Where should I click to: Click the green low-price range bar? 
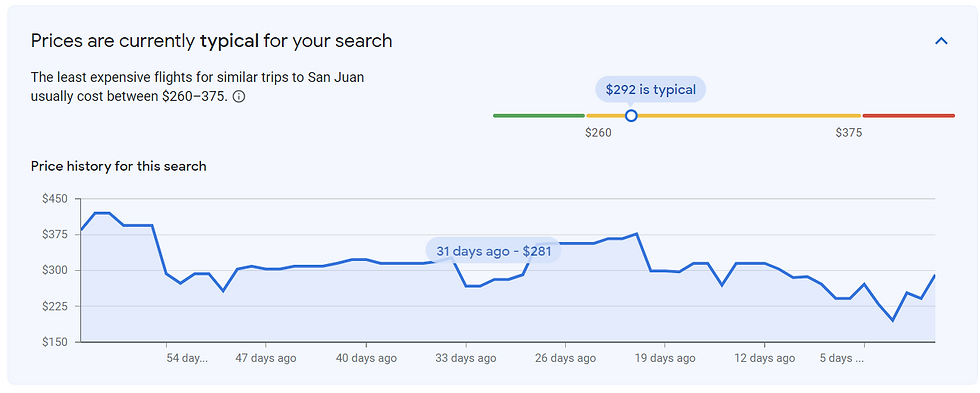(539, 116)
